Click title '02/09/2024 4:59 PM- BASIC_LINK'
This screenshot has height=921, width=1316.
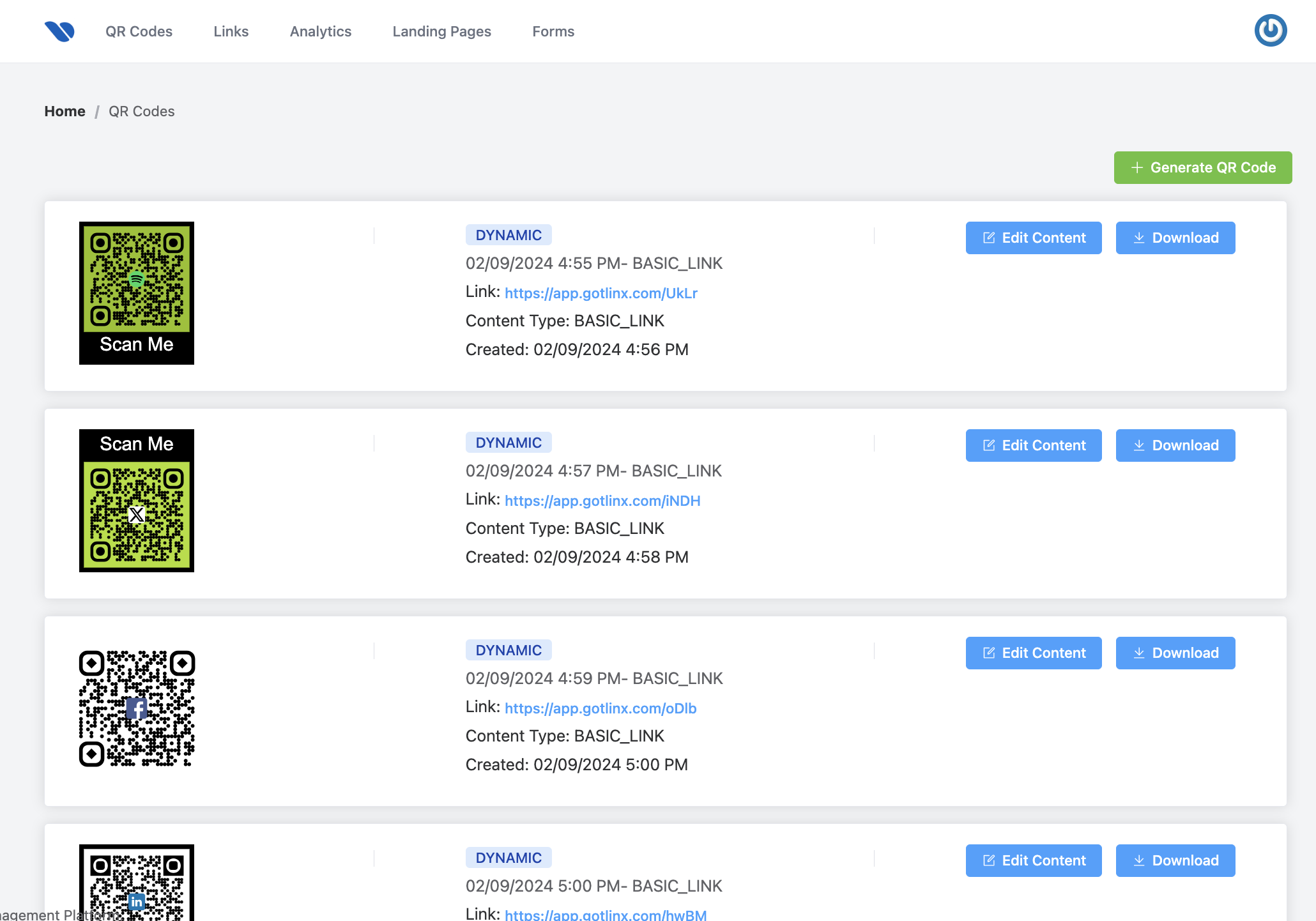[594, 678]
